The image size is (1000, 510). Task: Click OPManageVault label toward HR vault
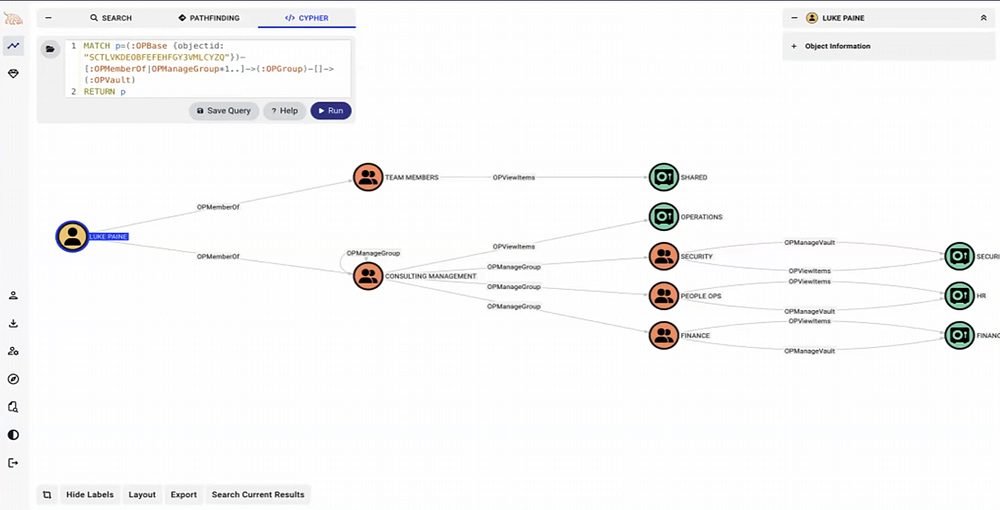[809, 311]
